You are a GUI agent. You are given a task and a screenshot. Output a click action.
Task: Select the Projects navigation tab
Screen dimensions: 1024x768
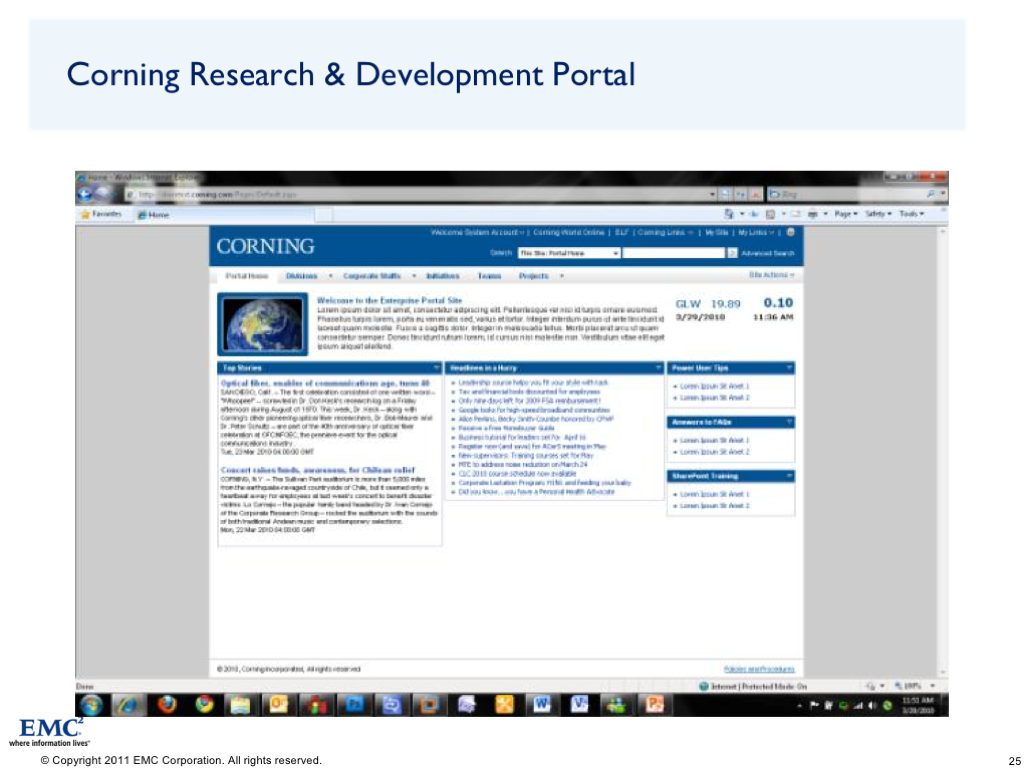pyautogui.click(x=534, y=276)
